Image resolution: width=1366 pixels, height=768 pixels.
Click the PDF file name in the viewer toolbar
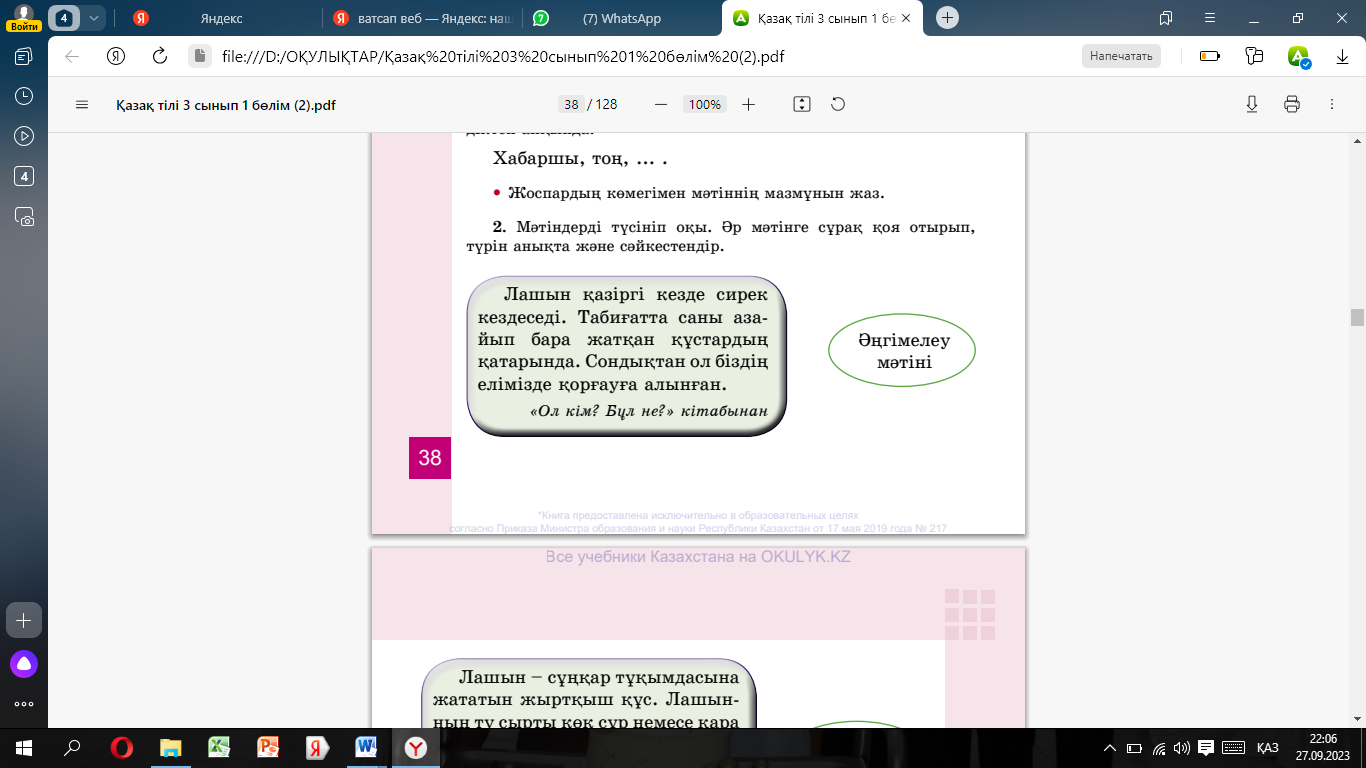tap(225, 104)
